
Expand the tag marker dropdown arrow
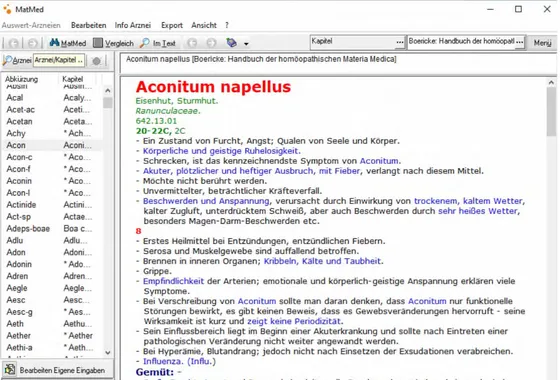tap(246, 44)
